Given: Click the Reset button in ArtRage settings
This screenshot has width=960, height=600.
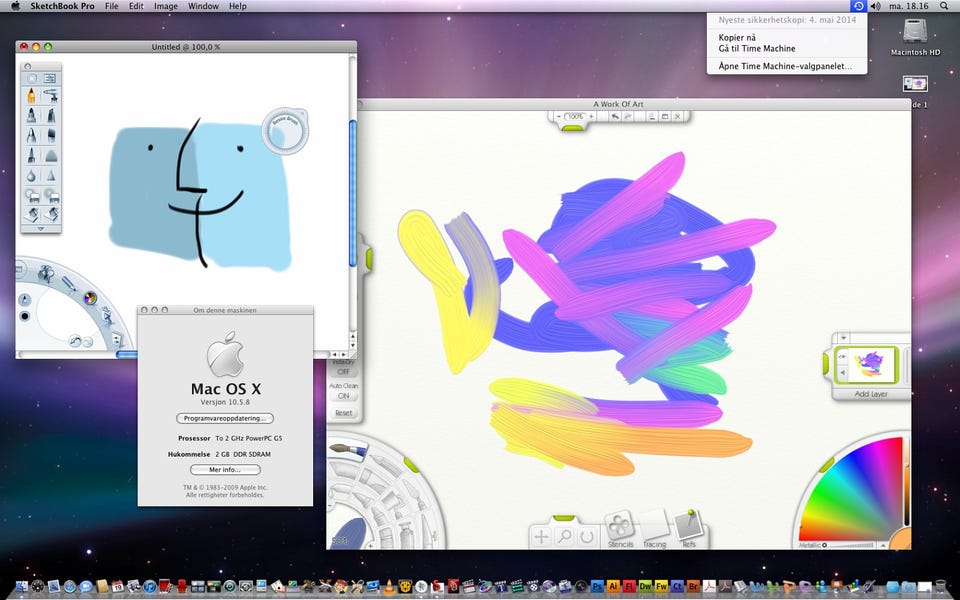Looking at the screenshot, I should 343,413.
